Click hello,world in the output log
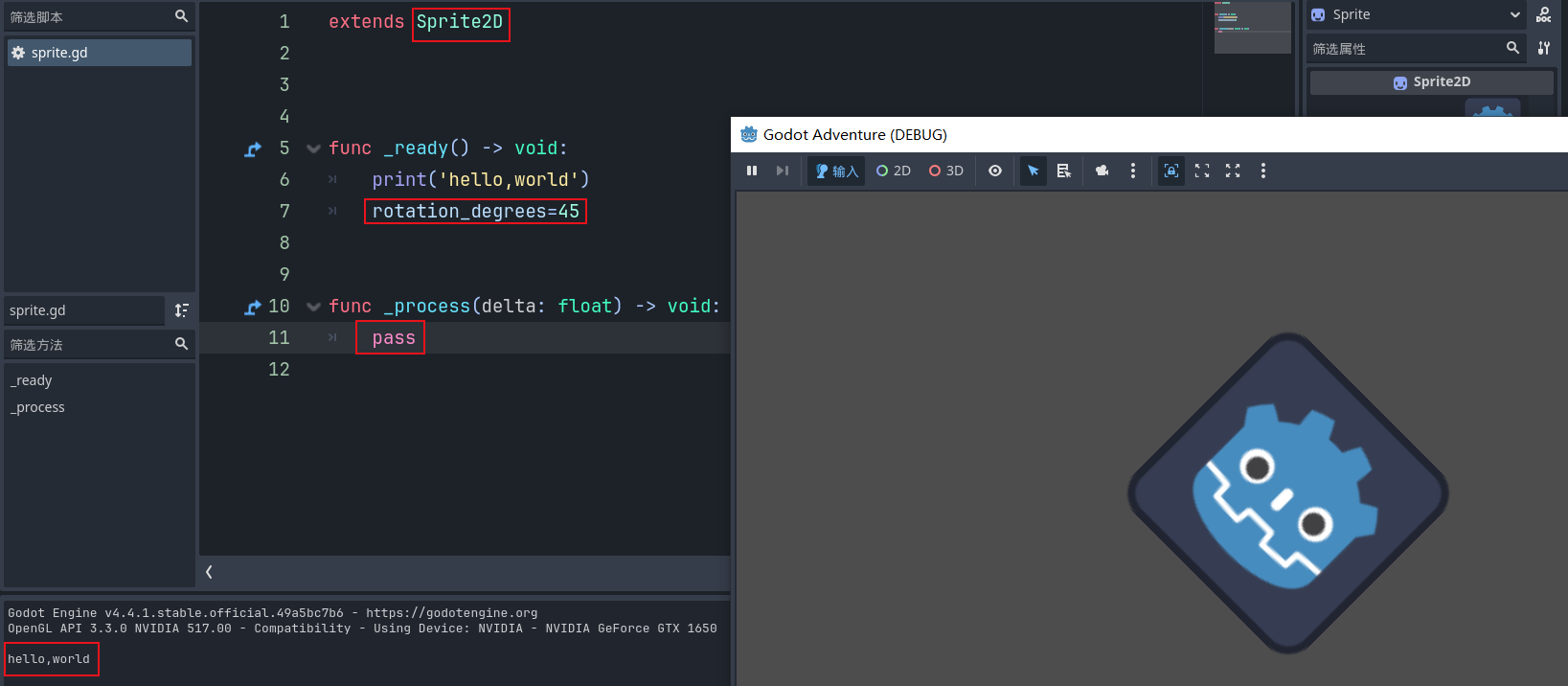 coord(49,659)
